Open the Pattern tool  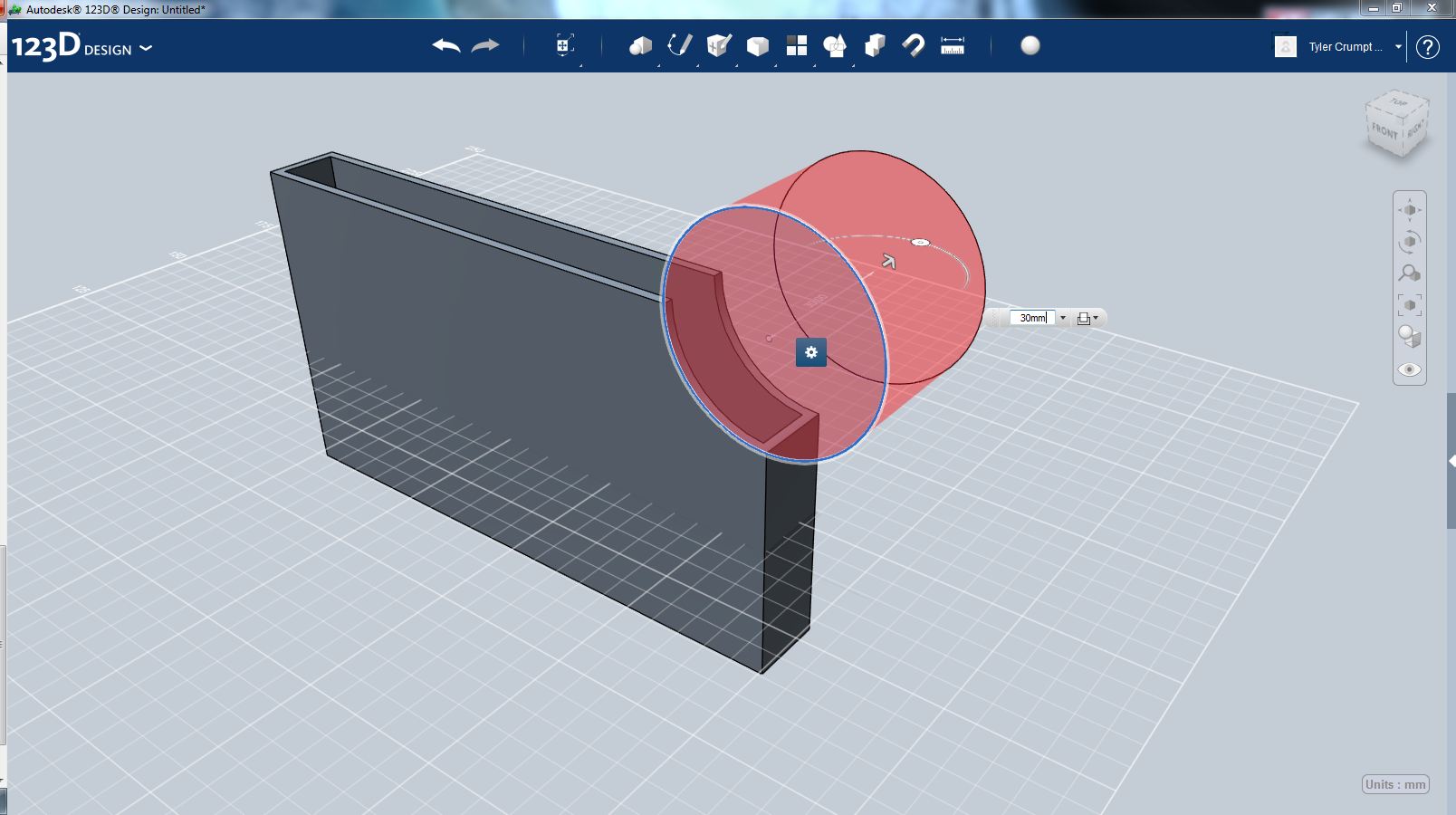click(x=797, y=45)
